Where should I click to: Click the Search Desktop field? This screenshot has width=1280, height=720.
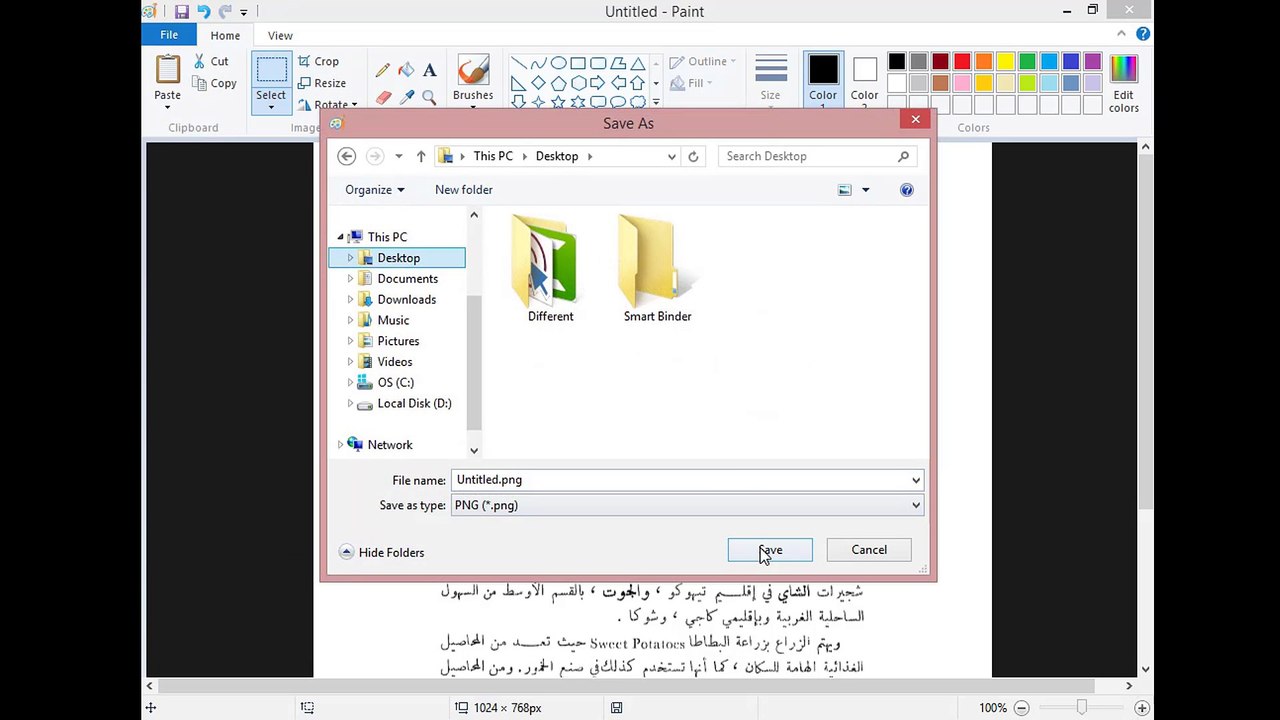pyautogui.click(x=816, y=156)
